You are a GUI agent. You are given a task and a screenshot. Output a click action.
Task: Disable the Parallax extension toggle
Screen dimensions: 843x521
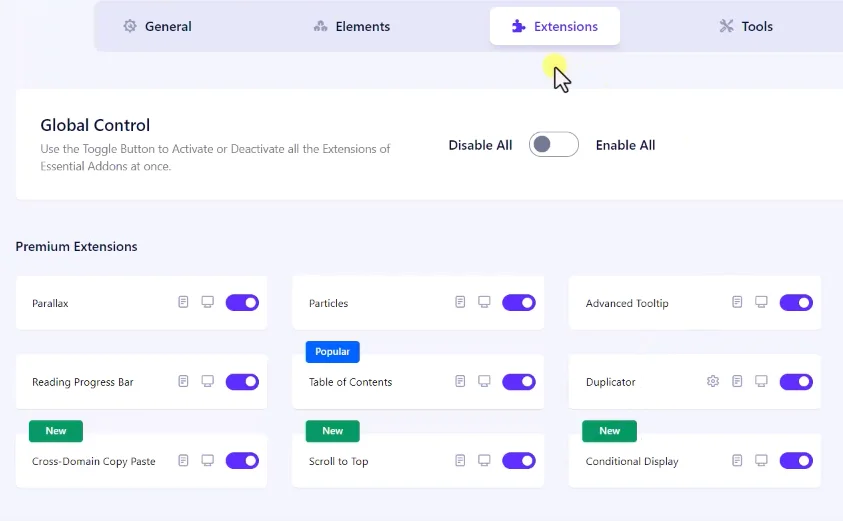coord(242,303)
